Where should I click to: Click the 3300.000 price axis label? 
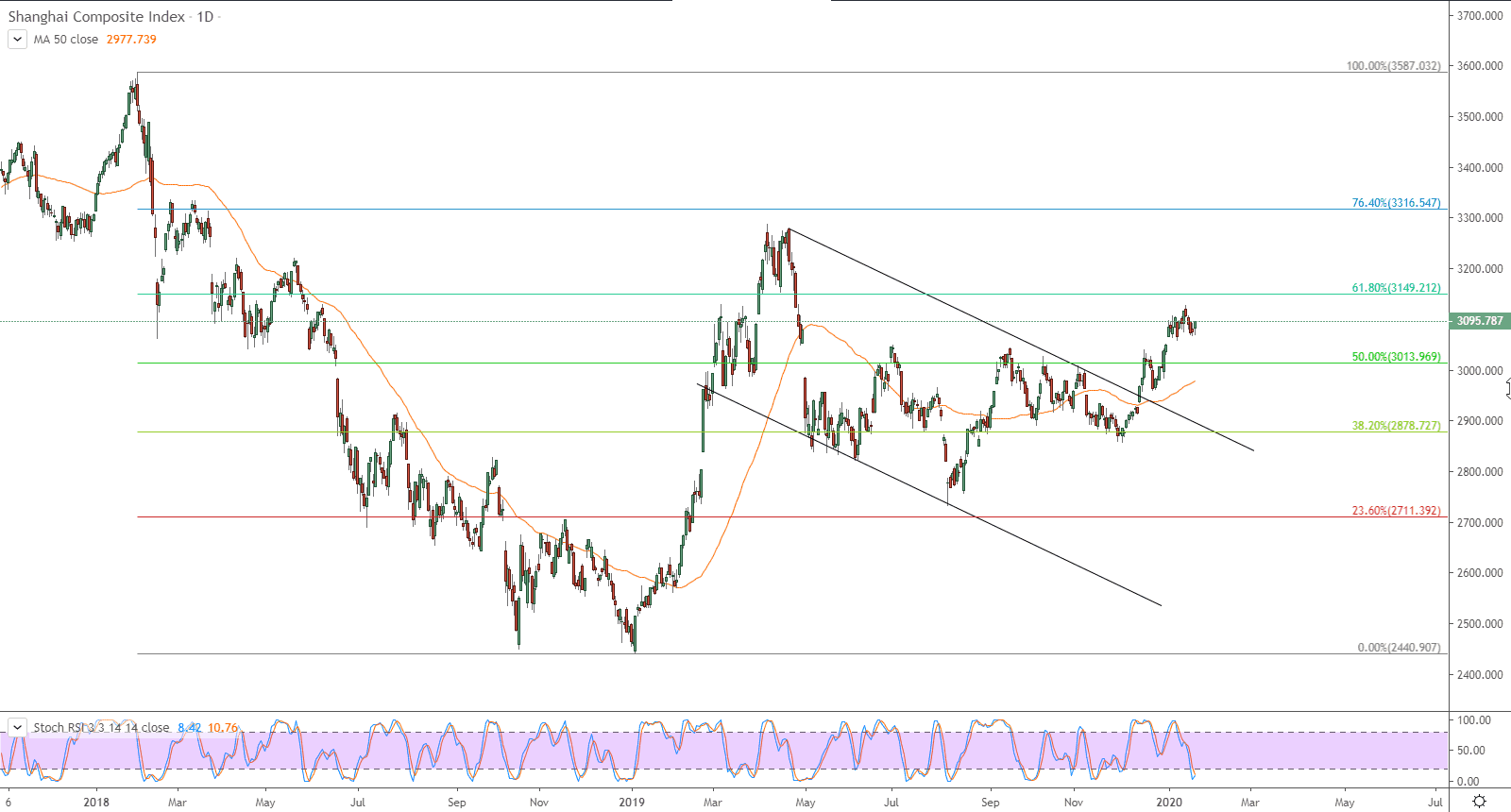tap(1480, 218)
